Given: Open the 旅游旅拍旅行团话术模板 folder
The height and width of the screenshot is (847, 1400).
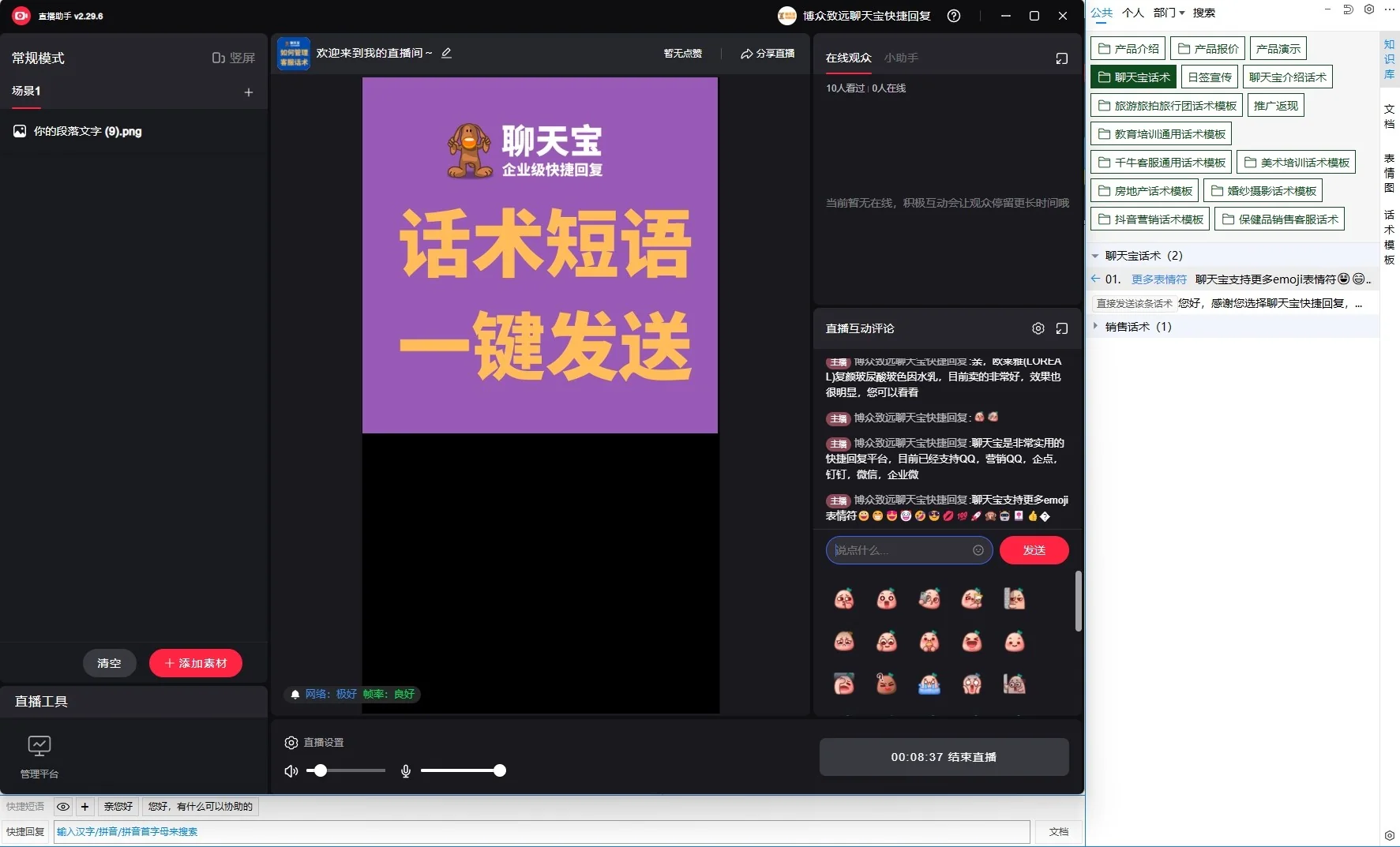Looking at the screenshot, I should tap(1167, 106).
